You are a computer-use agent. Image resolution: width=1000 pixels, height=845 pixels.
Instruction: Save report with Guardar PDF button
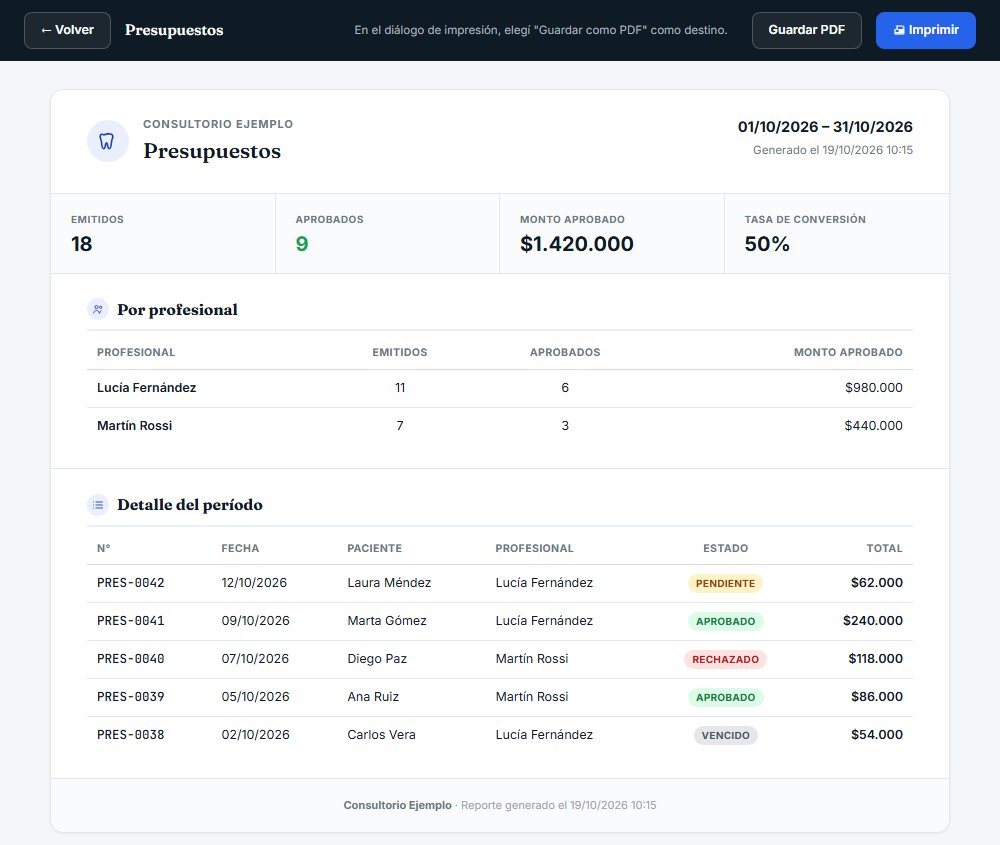(x=806, y=30)
